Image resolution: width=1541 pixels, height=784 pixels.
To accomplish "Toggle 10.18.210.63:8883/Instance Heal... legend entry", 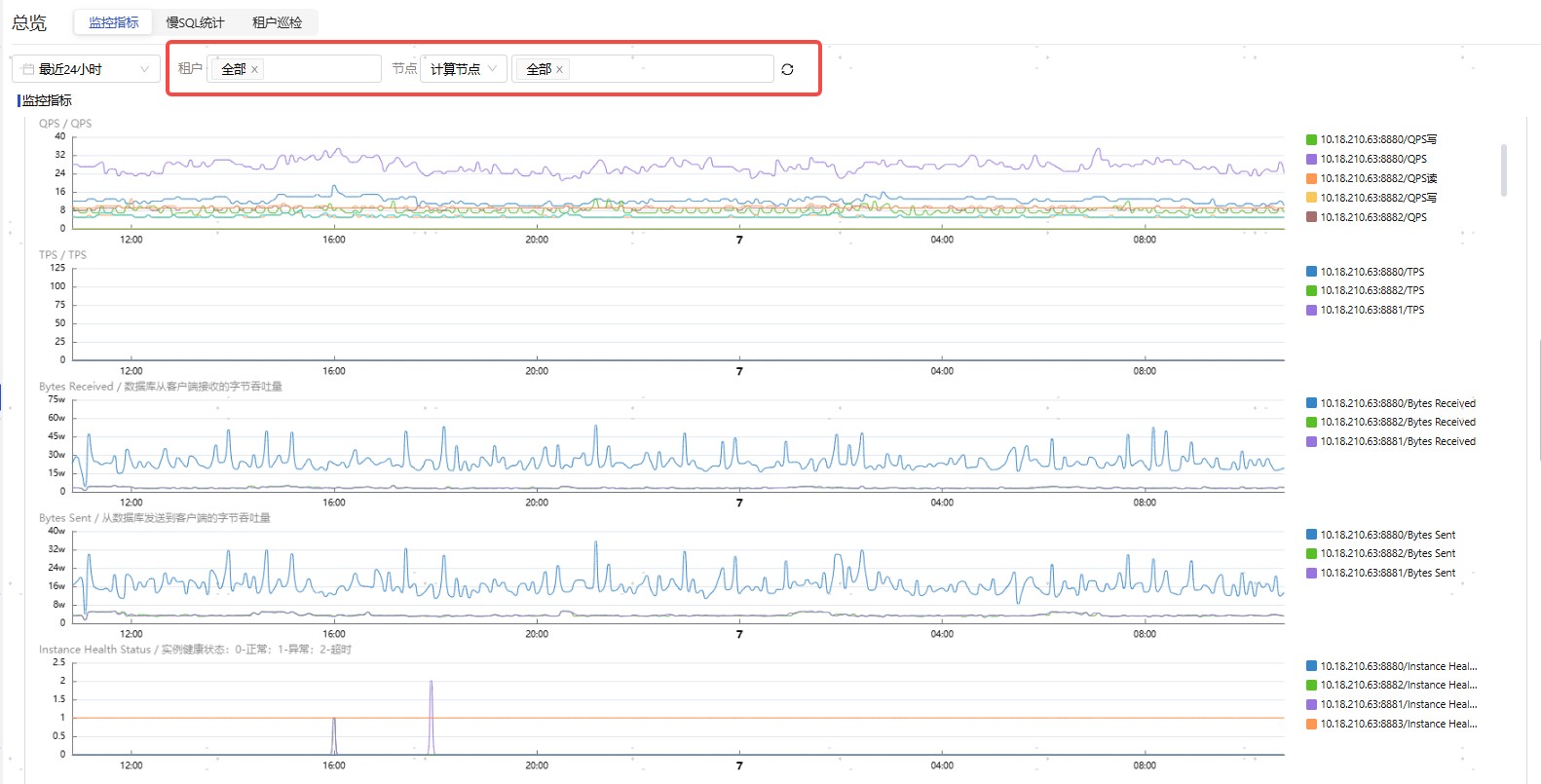I will [1392, 724].
